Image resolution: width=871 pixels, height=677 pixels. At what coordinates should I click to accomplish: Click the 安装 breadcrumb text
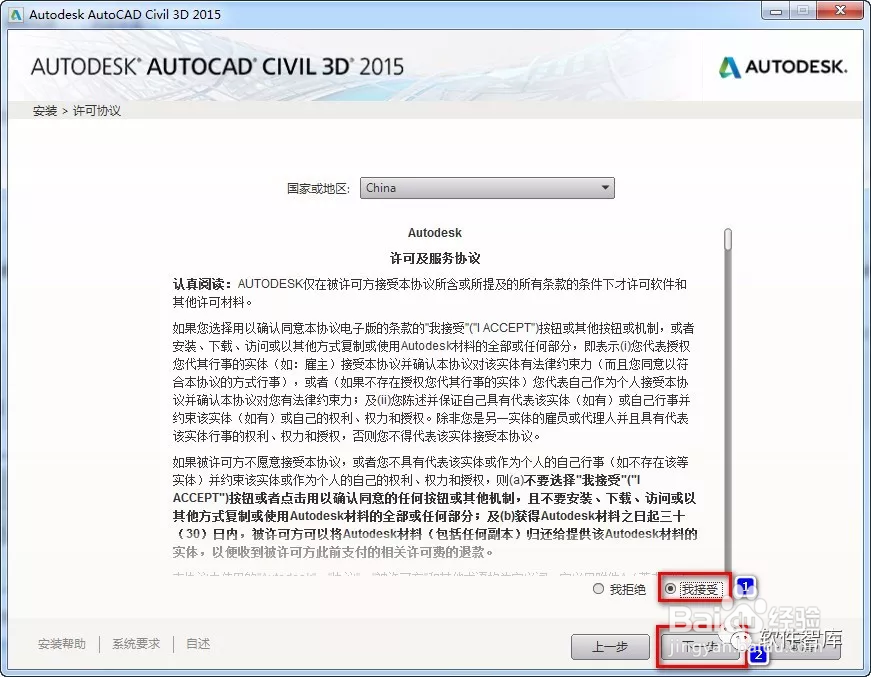(x=45, y=111)
